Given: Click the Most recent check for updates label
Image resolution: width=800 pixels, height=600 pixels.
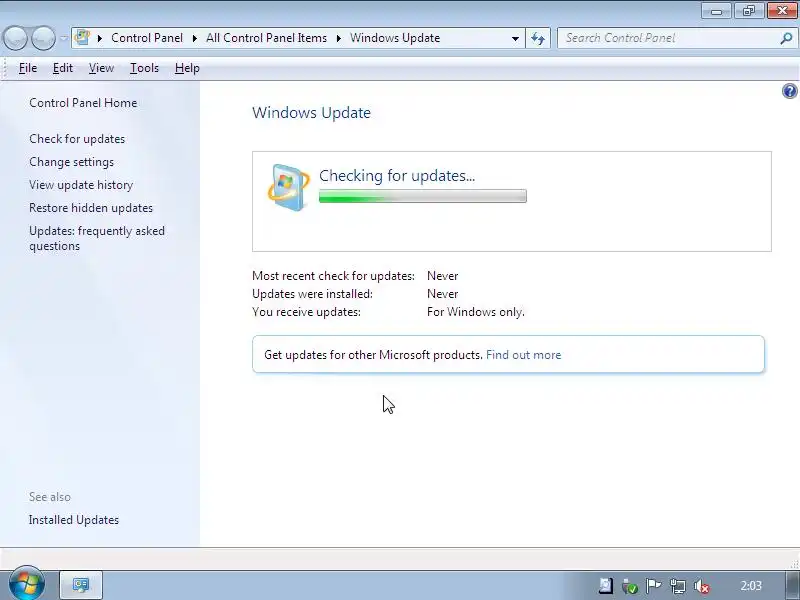Looking at the screenshot, I should point(334,276).
